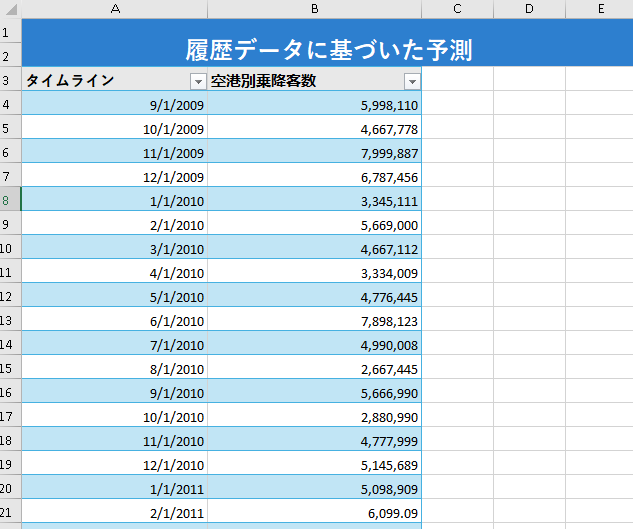Click empty cell in column C row 4
The width and height of the screenshot is (633, 529).
457,103
